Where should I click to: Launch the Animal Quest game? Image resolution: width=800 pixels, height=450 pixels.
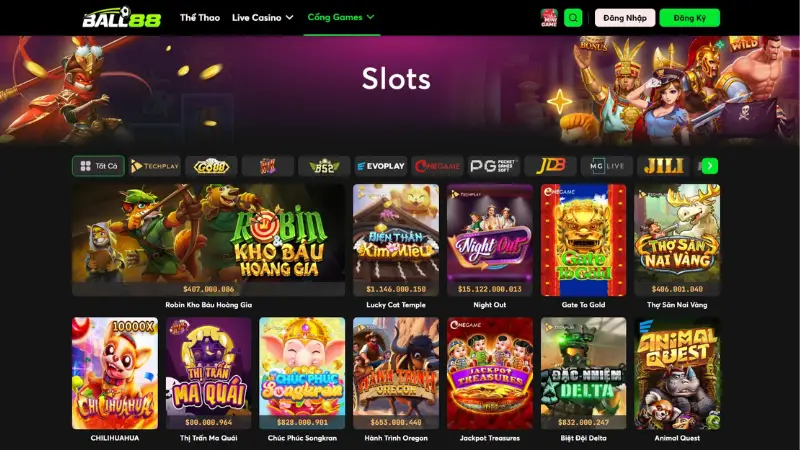click(677, 373)
